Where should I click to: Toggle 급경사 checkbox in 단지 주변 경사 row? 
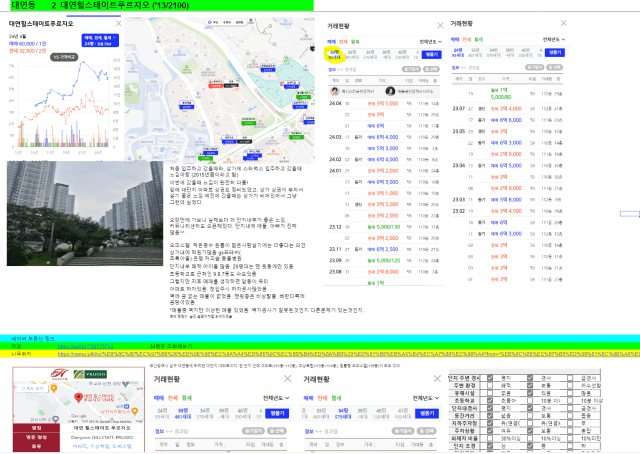point(570,378)
